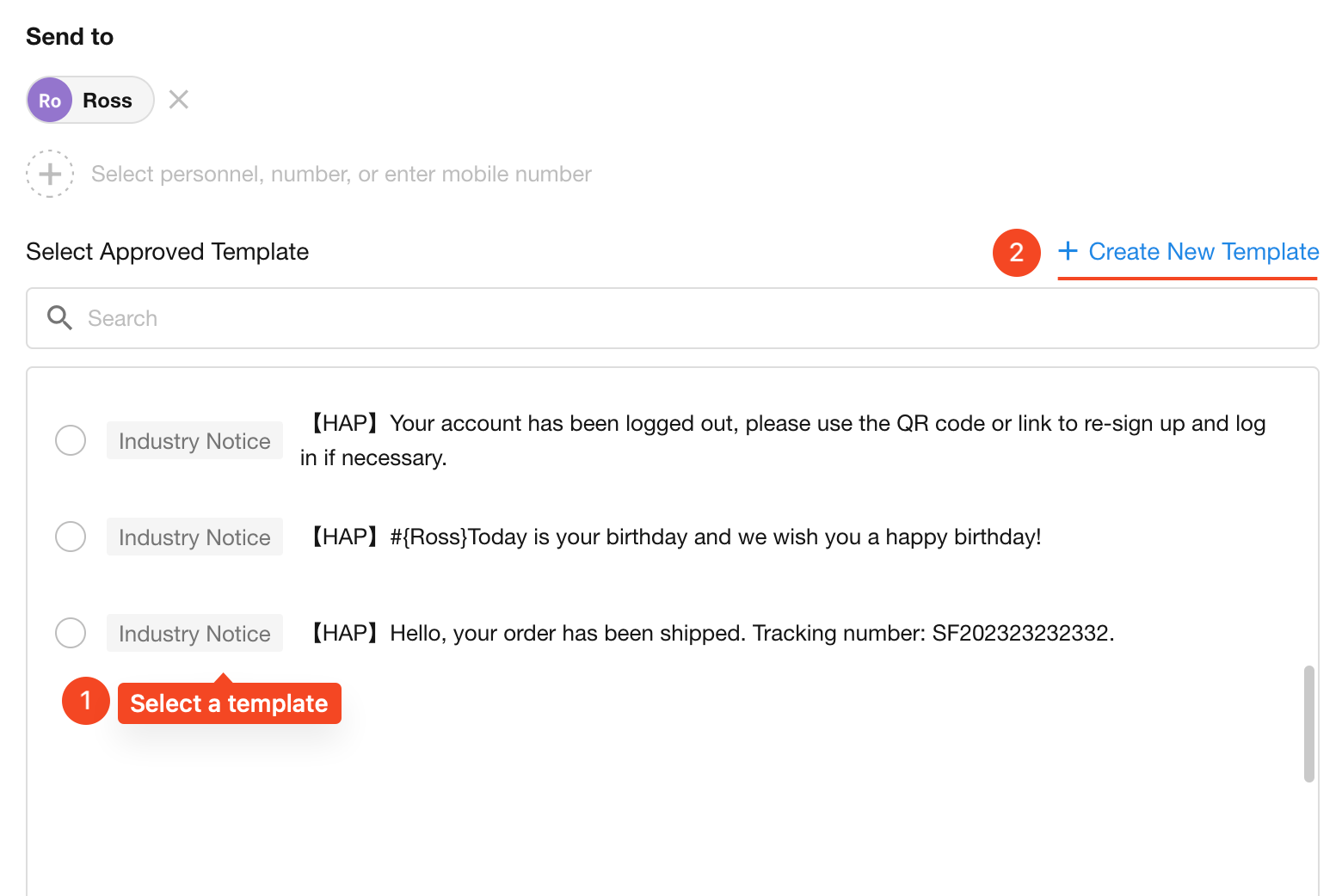Click the dashed plus add-recipient icon

coord(50,174)
